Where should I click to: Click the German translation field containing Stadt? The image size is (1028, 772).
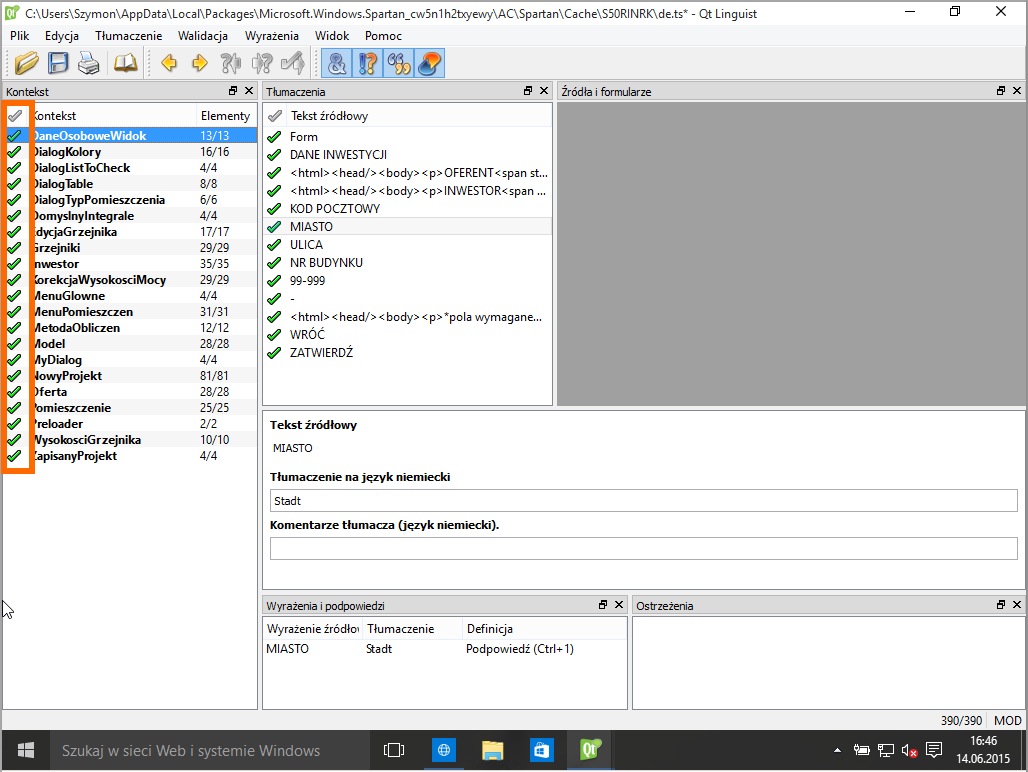[x=643, y=501]
